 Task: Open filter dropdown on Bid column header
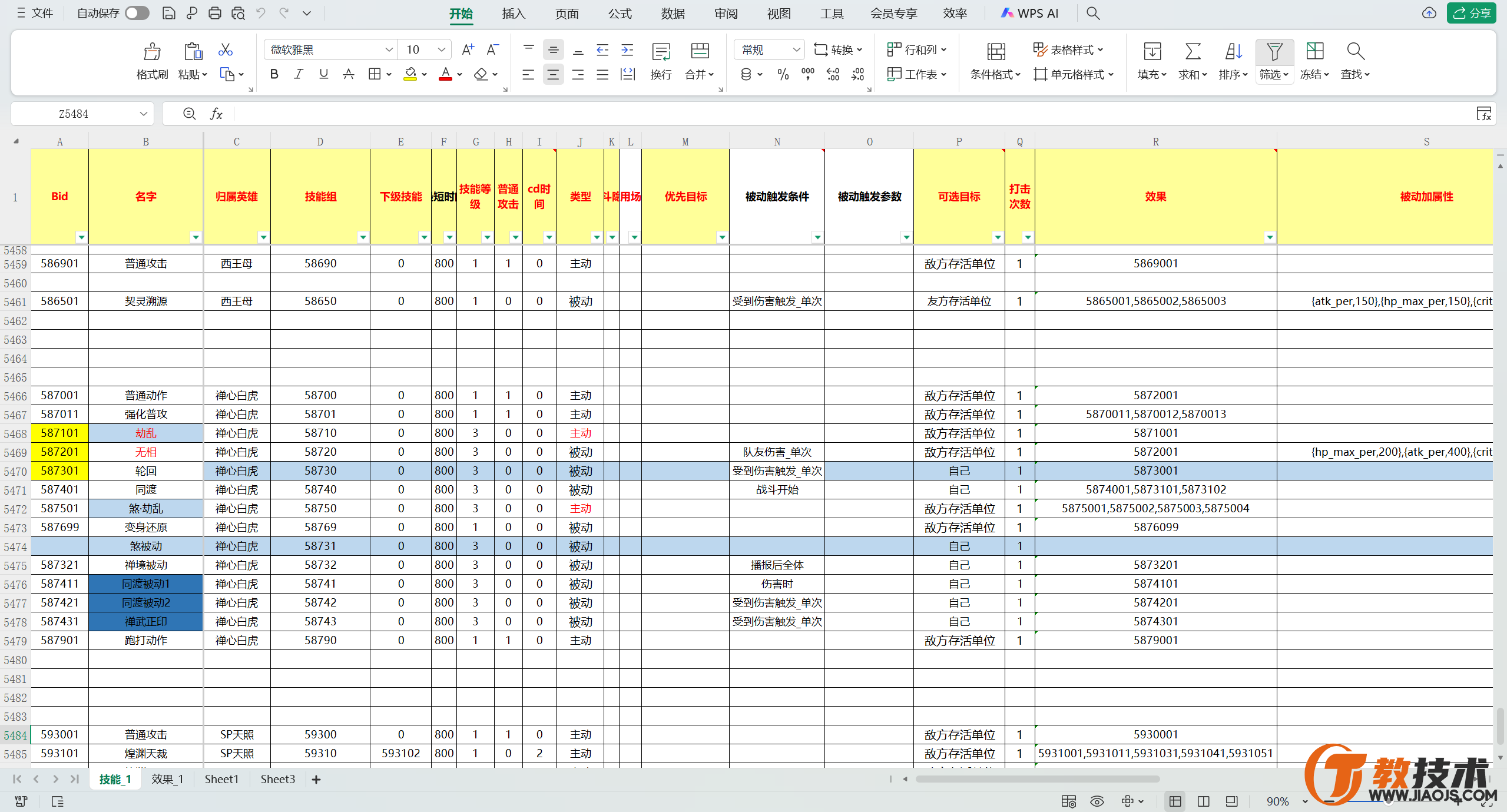[x=81, y=237]
